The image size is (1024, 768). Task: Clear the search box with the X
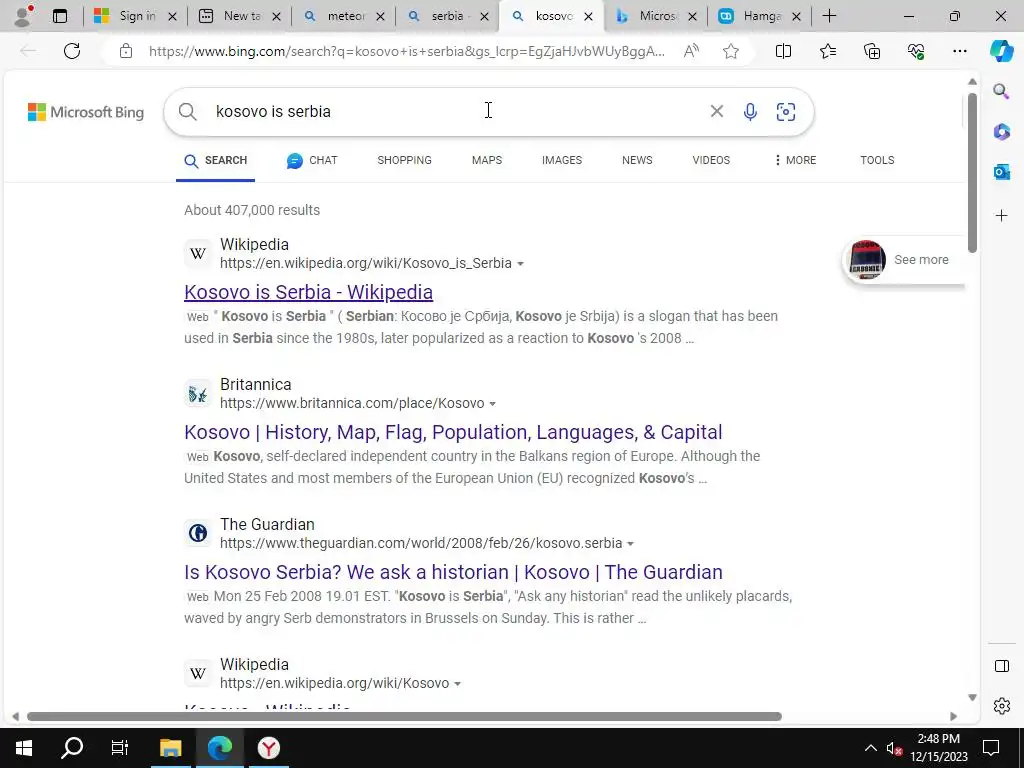[x=716, y=112]
